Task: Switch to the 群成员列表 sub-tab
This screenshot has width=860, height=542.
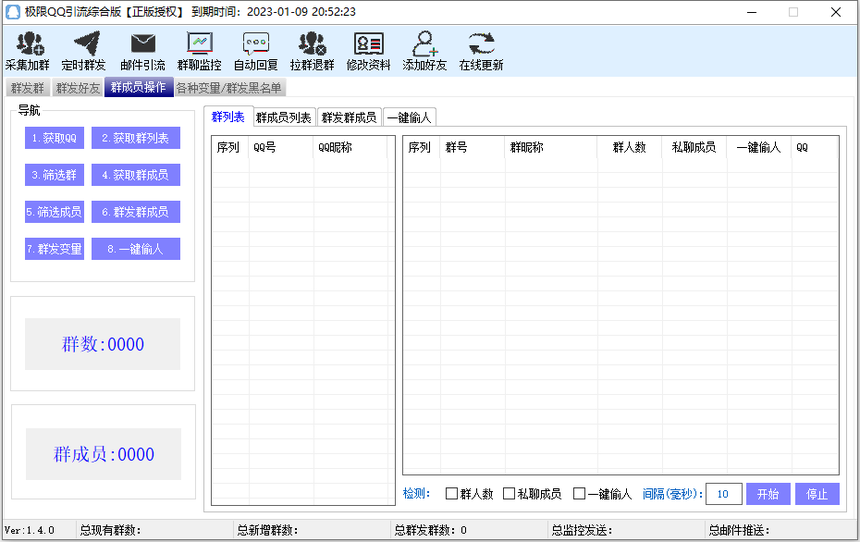Action: 284,117
